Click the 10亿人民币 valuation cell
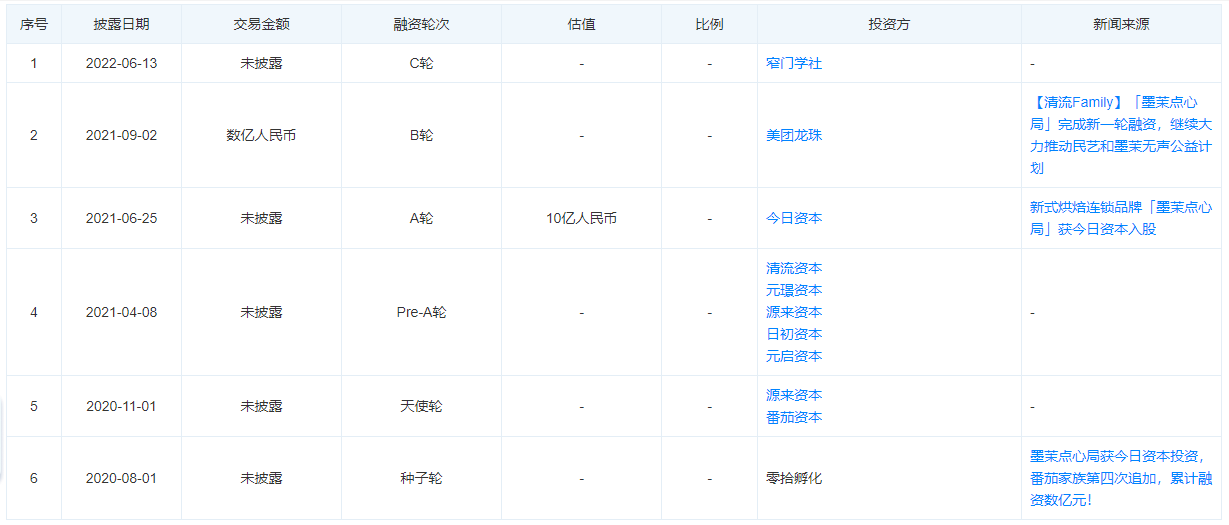Screen dimensions: 1229x525 [581, 218]
